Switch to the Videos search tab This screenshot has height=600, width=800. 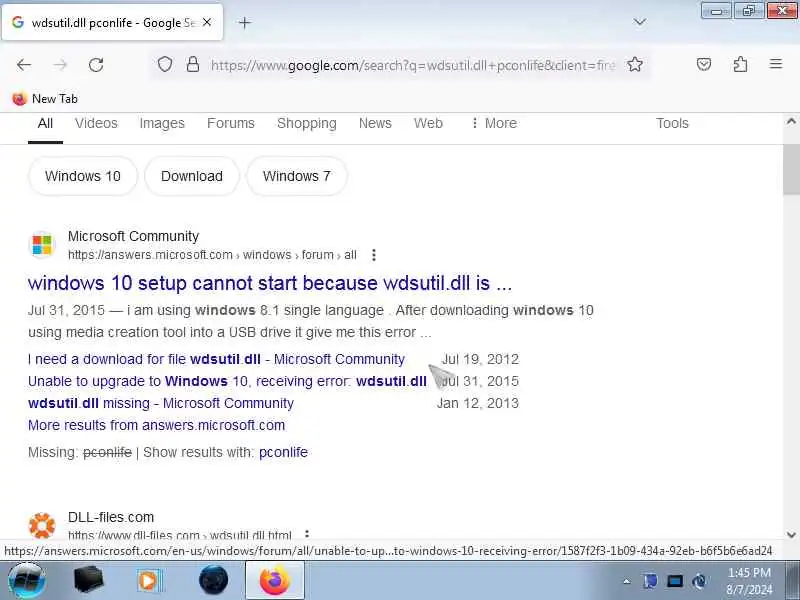tap(96, 123)
